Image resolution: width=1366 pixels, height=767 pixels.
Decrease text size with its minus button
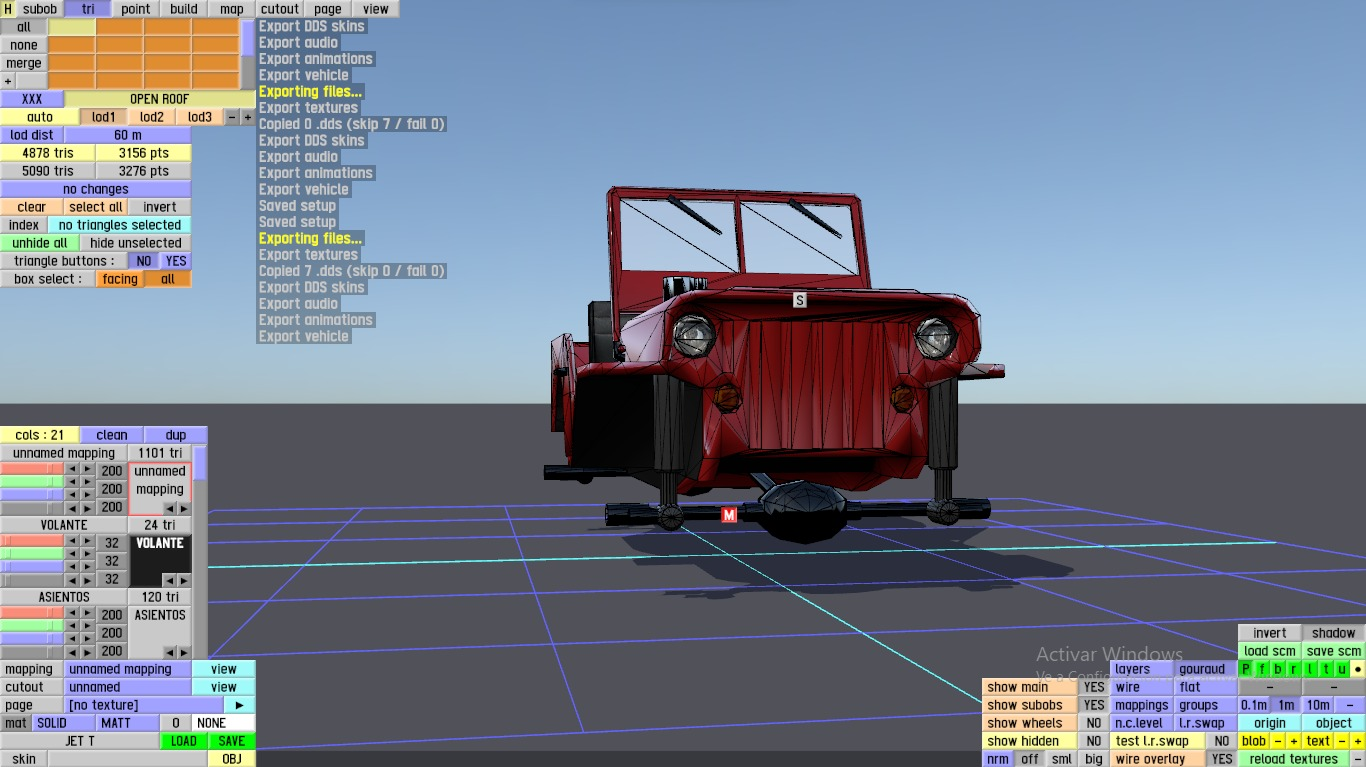(x=1342, y=741)
